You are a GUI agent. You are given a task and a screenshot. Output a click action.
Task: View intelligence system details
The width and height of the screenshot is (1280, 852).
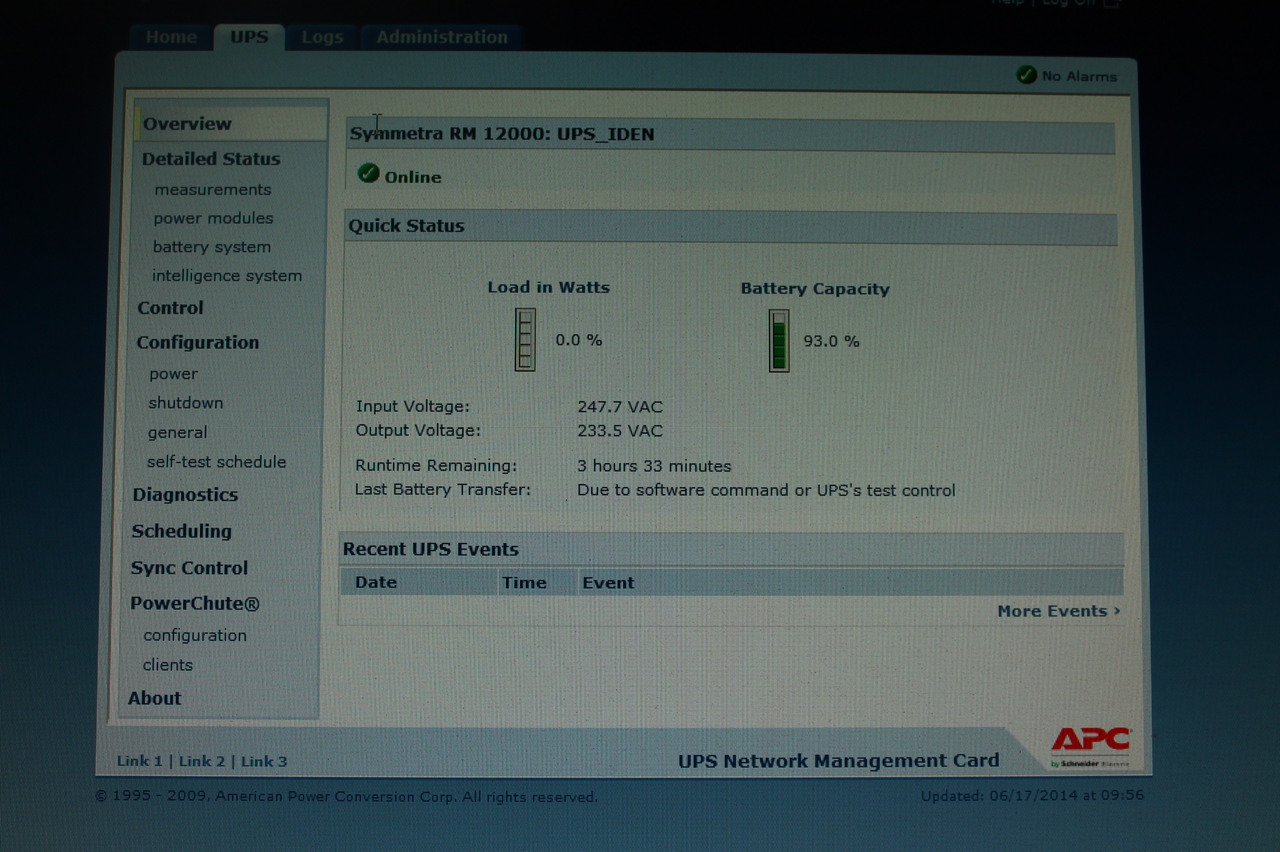tap(226, 276)
